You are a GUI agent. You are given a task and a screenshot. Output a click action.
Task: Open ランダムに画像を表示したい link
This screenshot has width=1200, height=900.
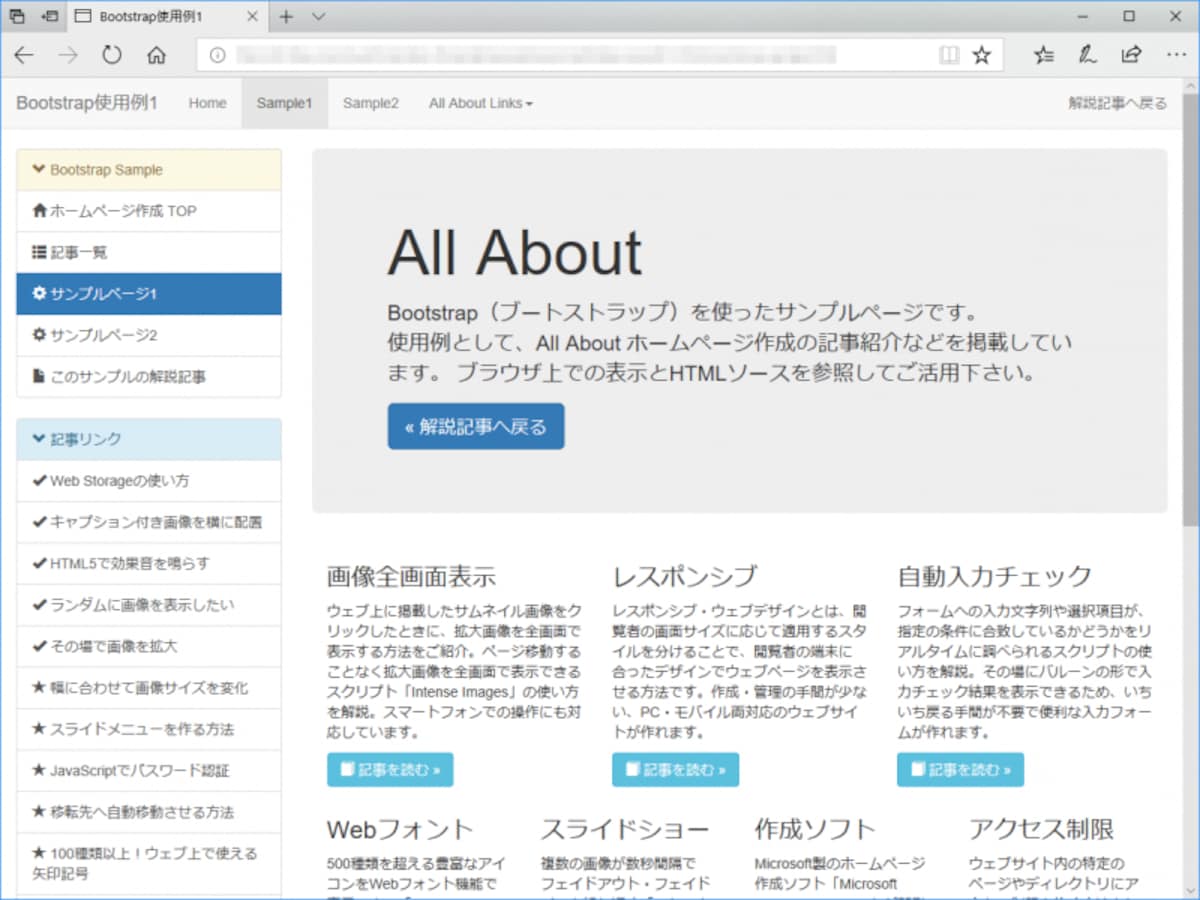[149, 605]
